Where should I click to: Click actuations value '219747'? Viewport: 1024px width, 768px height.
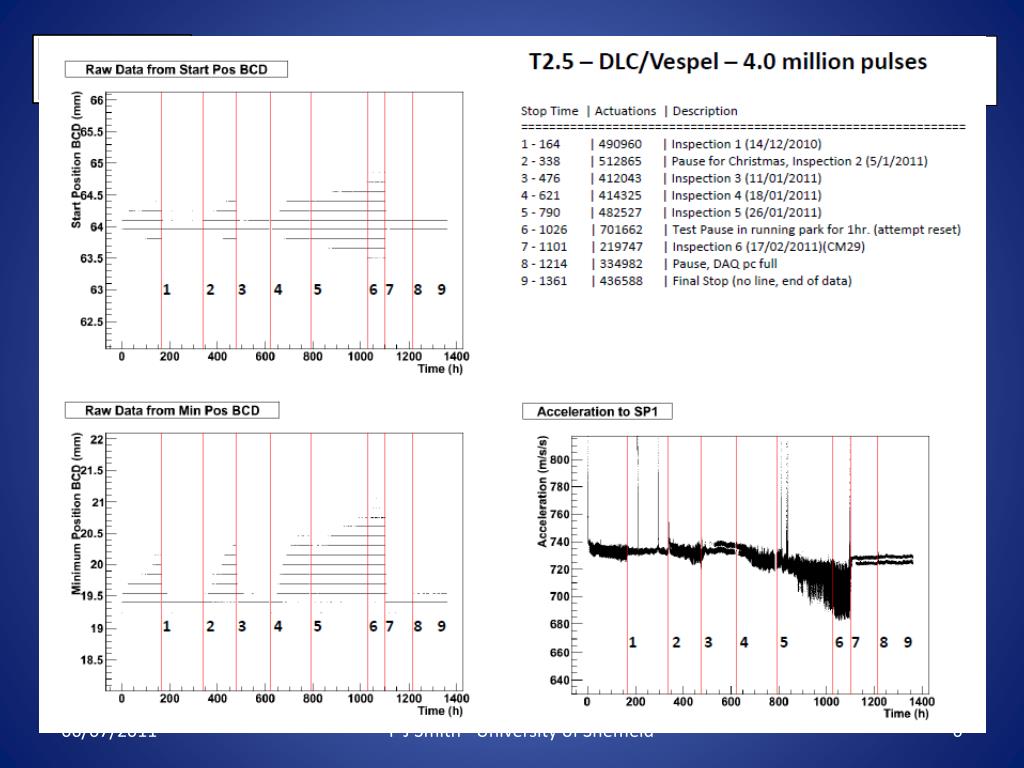620,247
